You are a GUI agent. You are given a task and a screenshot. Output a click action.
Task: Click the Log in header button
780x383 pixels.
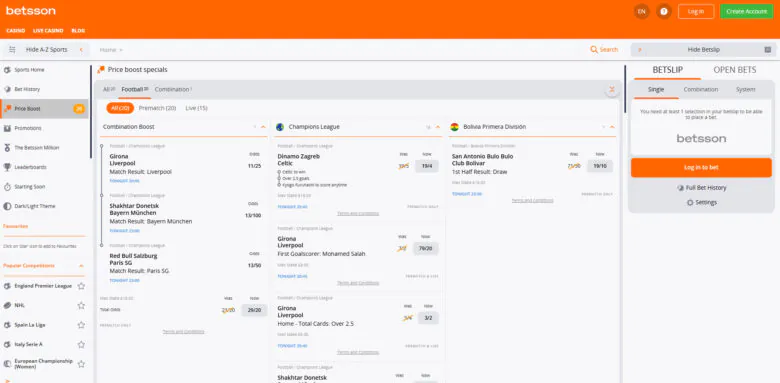696,11
